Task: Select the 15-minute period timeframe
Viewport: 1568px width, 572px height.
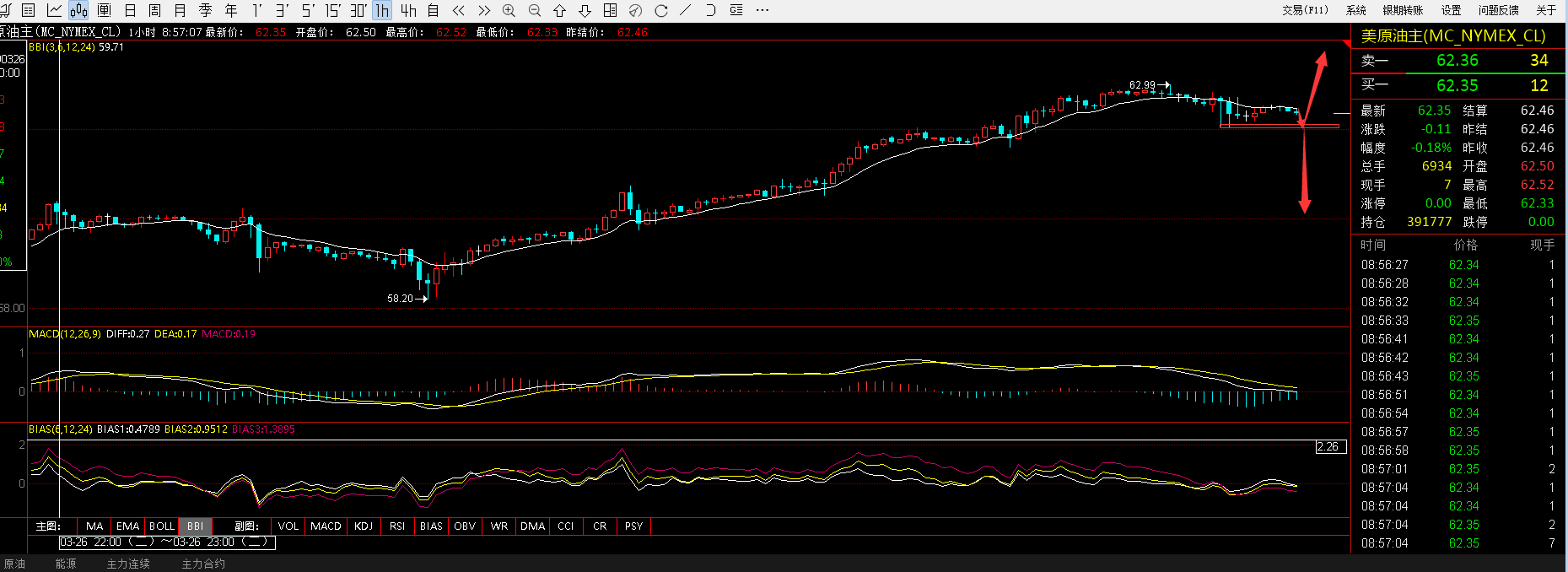Action: pos(332,10)
